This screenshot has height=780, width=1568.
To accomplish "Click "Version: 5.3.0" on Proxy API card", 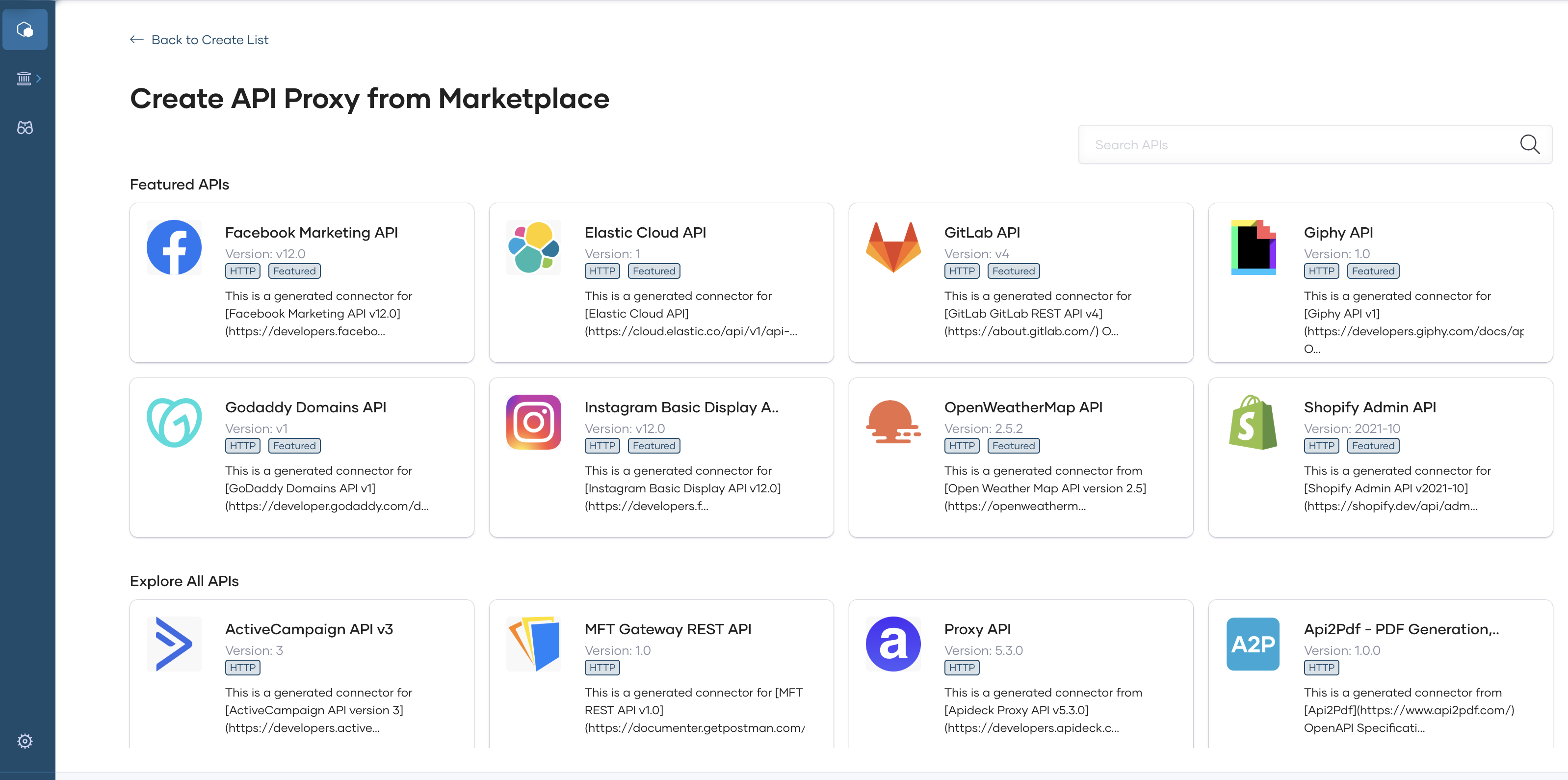I will pyautogui.click(x=984, y=650).
